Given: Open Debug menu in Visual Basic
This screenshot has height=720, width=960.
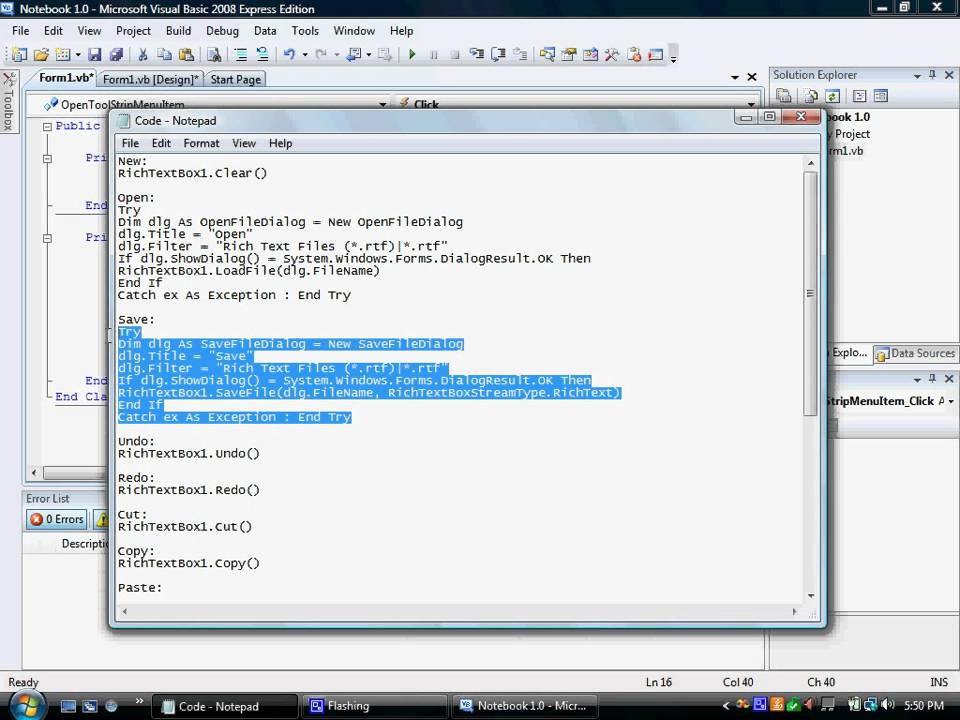Looking at the screenshot, I should (222, 31).
